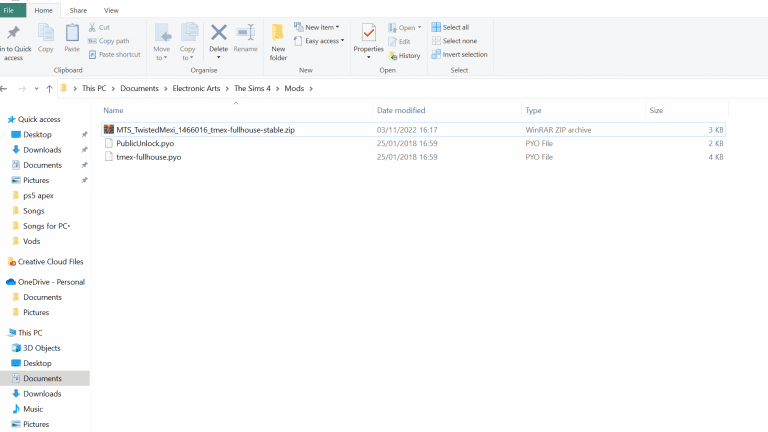Screen dimensions: 768x432
Task: Open the Share ribbon tab
Action: (77, 9)
